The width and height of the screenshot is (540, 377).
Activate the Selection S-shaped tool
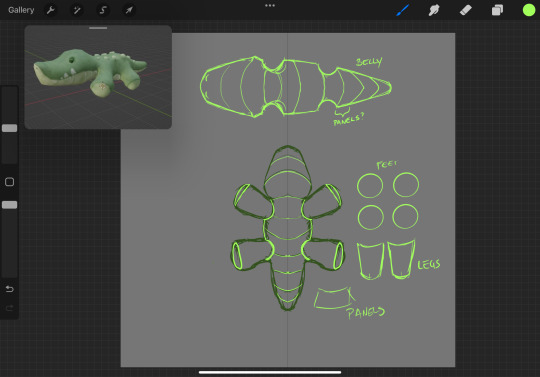103,10
